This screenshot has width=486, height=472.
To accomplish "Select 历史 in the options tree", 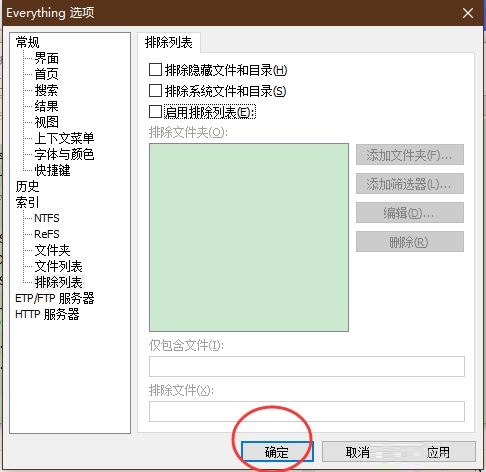I will point(27,186).
